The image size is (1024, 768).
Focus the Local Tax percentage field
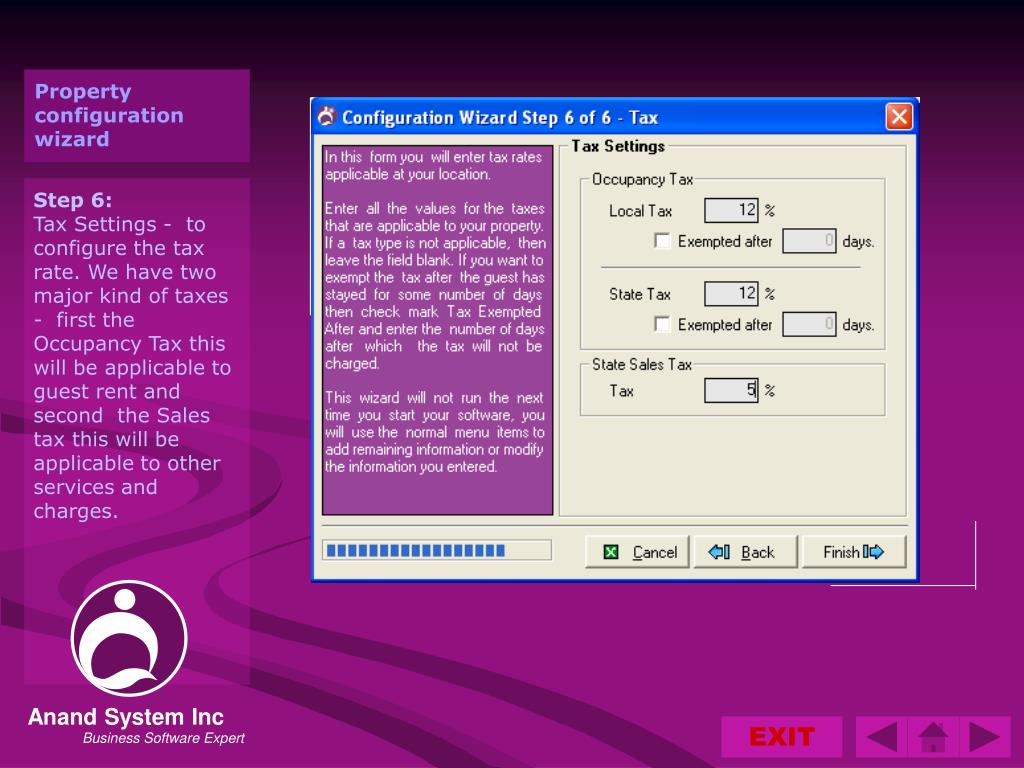731,210
